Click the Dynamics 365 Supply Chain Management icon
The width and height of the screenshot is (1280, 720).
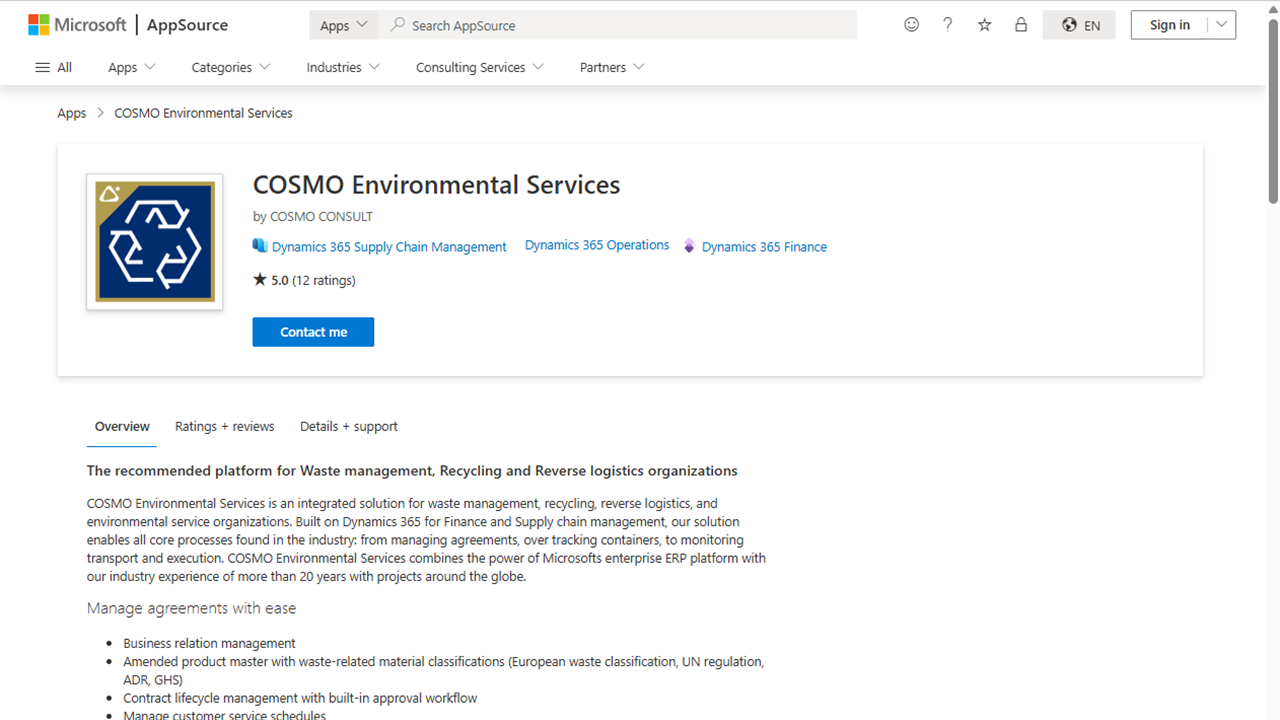[260, 246]
